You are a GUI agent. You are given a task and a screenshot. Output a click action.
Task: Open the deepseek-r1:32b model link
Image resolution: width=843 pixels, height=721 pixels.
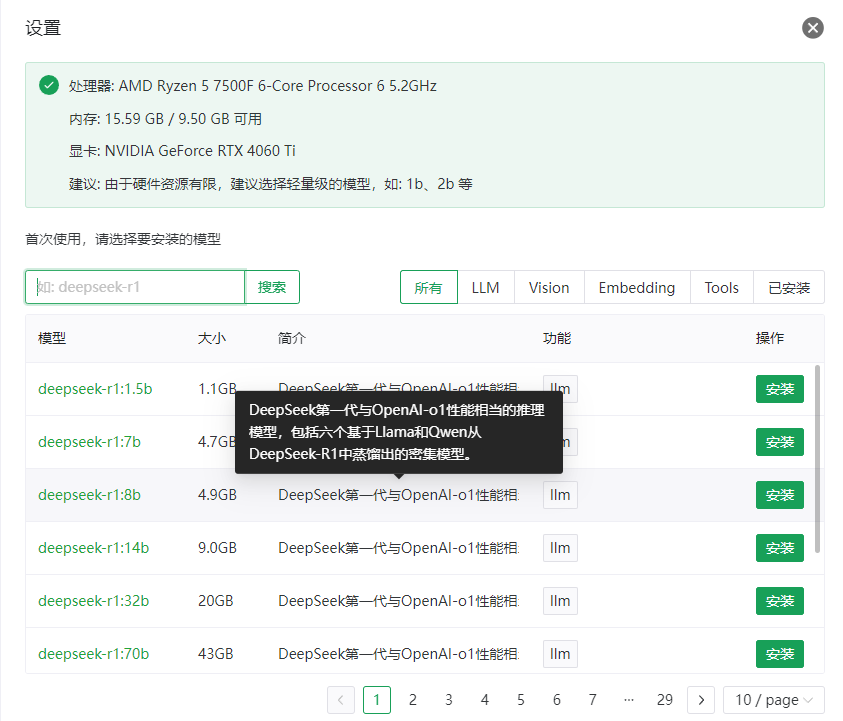pyautogui.click(x=94, y=601)
